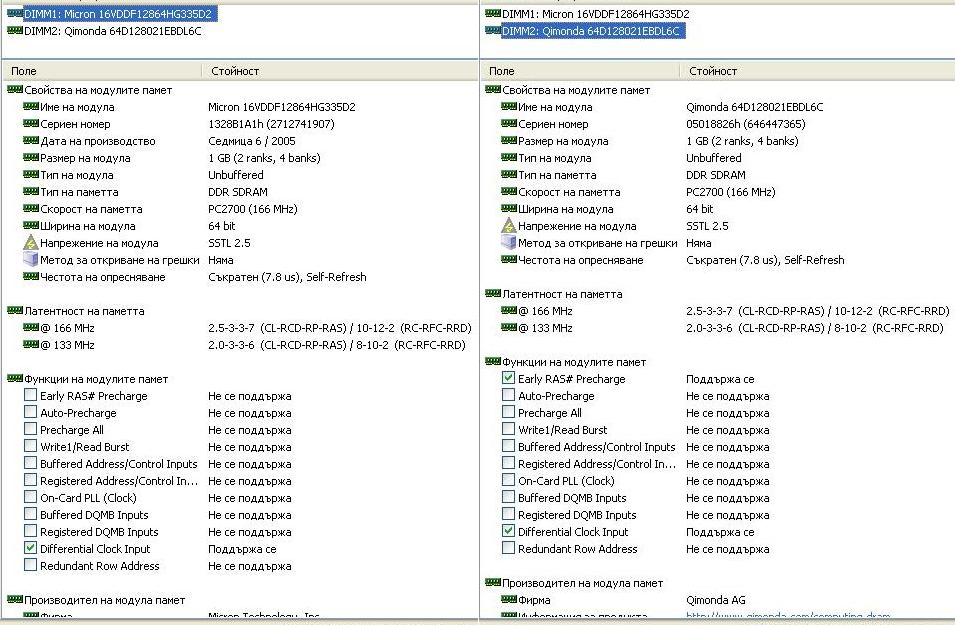Toggle 'Differential Clock Input' checkbox in Micron pane
The image size is (962, 640).
click(30, 548)
